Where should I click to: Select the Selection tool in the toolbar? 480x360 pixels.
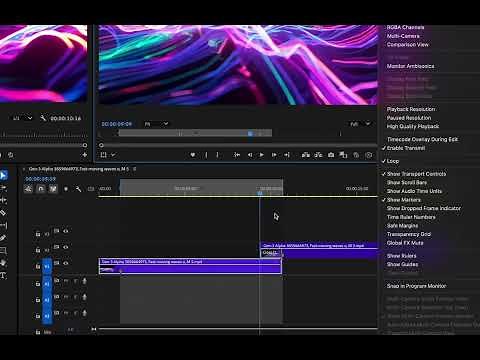(3, 175)
